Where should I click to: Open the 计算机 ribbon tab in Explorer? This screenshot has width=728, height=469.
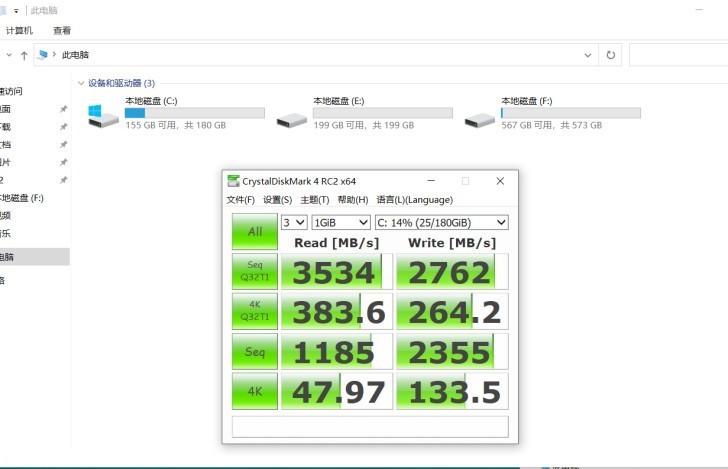[x=19, y=31]
